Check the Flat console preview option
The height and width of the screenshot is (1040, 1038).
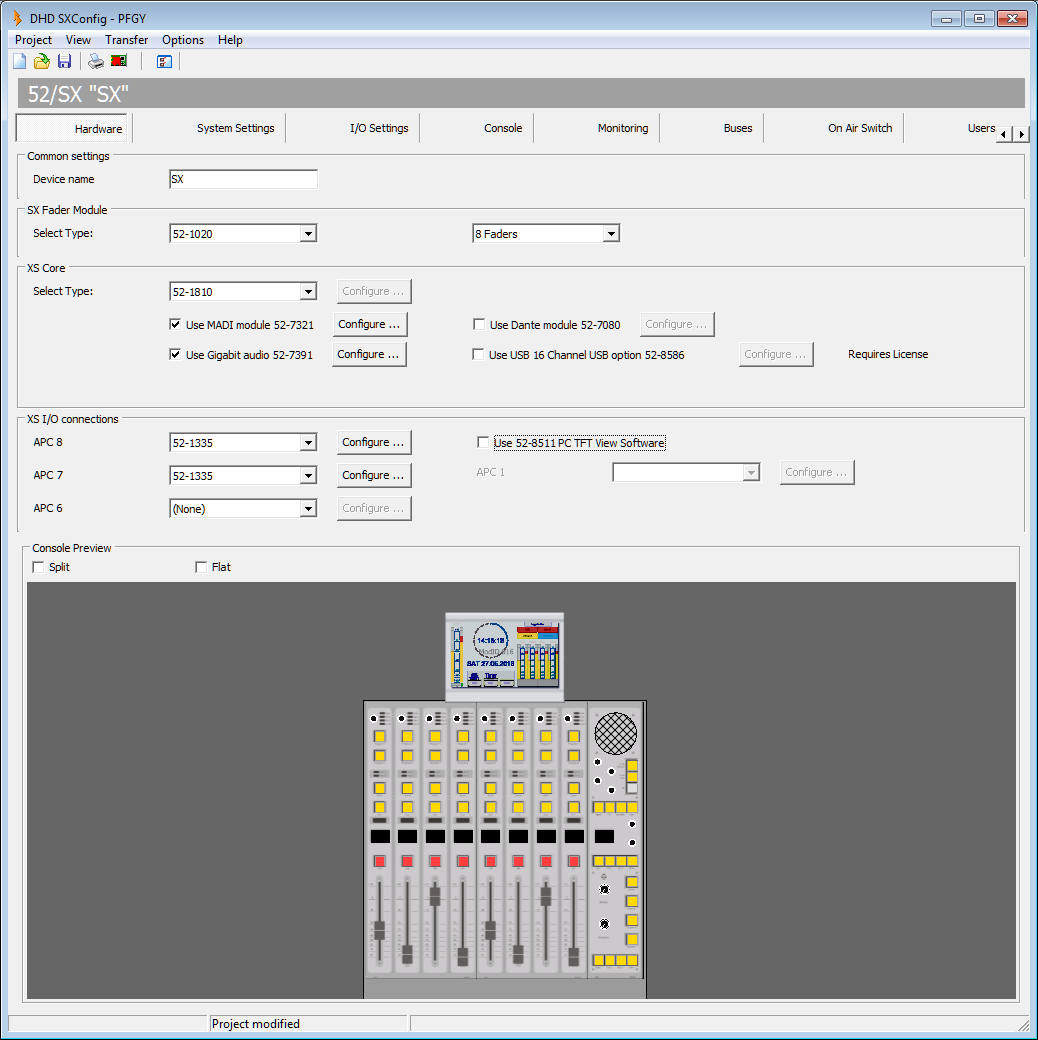(x=201, y=567)
